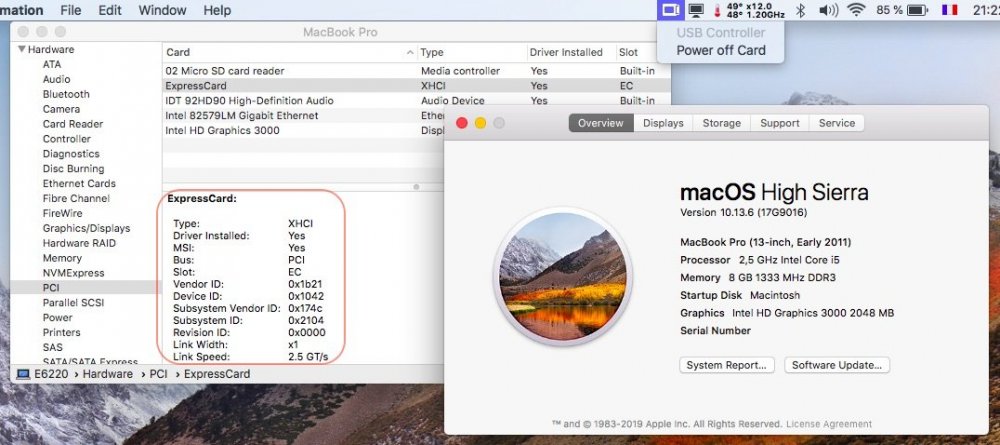Click Hardware in the bottom path bar
1000x445 pixels.
click(x=108, y=374)
